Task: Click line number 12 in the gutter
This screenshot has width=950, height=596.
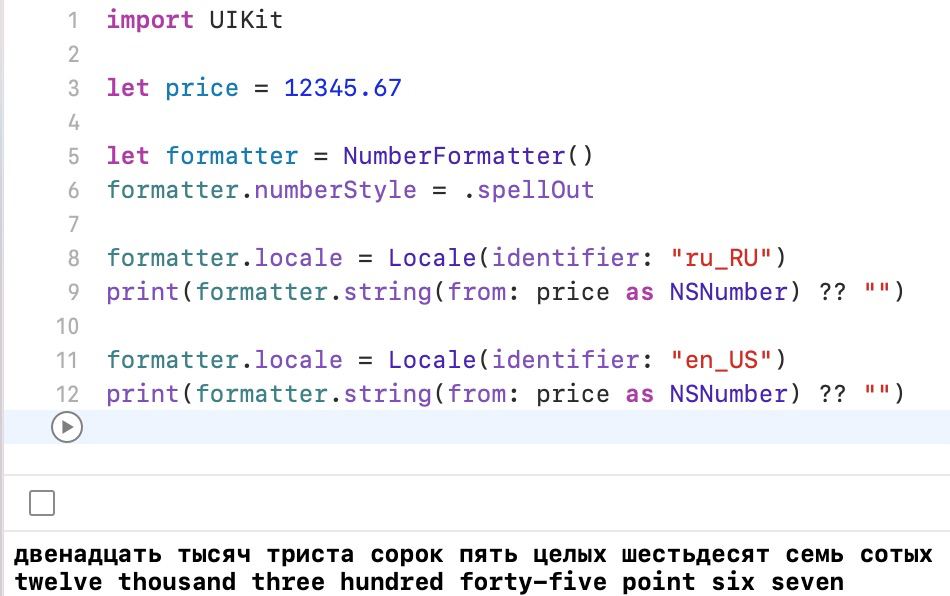Action: click(67, 394)
